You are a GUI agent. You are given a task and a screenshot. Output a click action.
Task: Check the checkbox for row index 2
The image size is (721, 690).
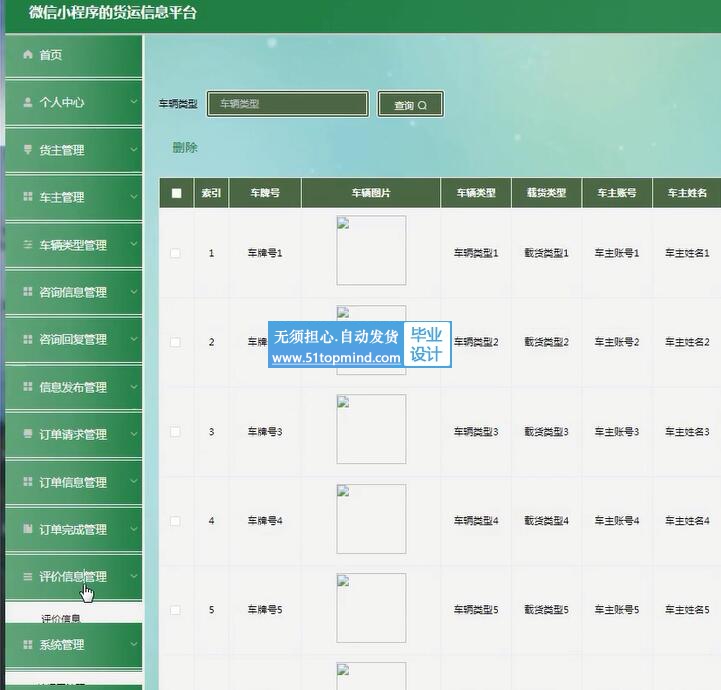tap(175, 342)
